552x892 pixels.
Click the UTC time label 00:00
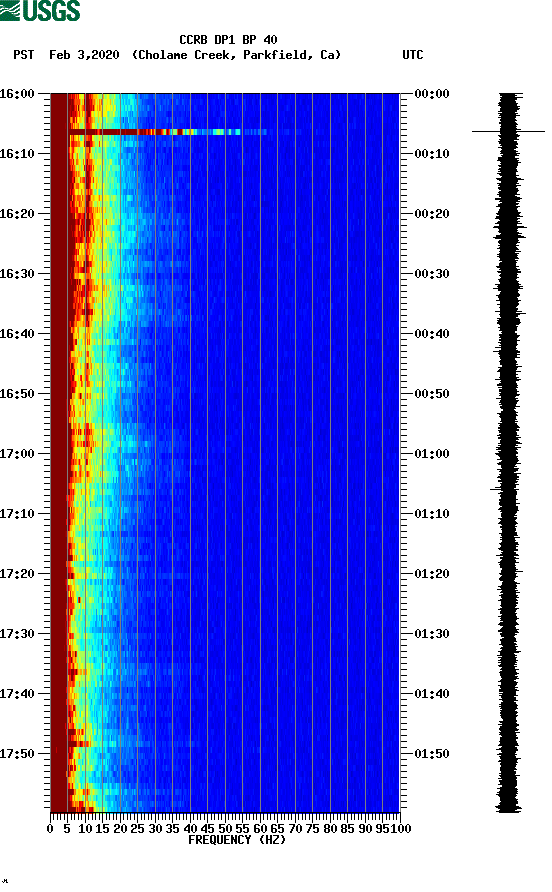pos(432,94)
